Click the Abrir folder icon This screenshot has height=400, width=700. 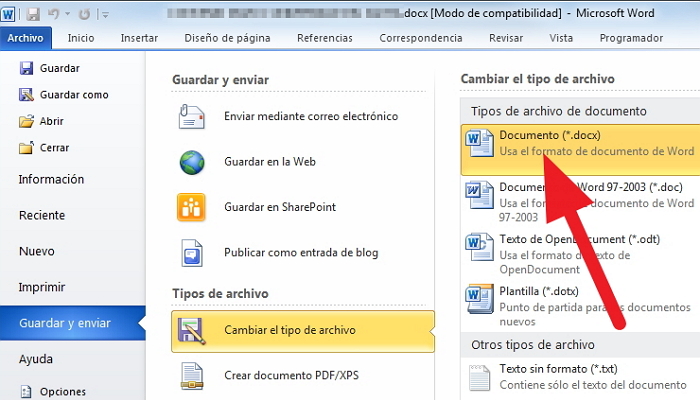coord(26,121)
